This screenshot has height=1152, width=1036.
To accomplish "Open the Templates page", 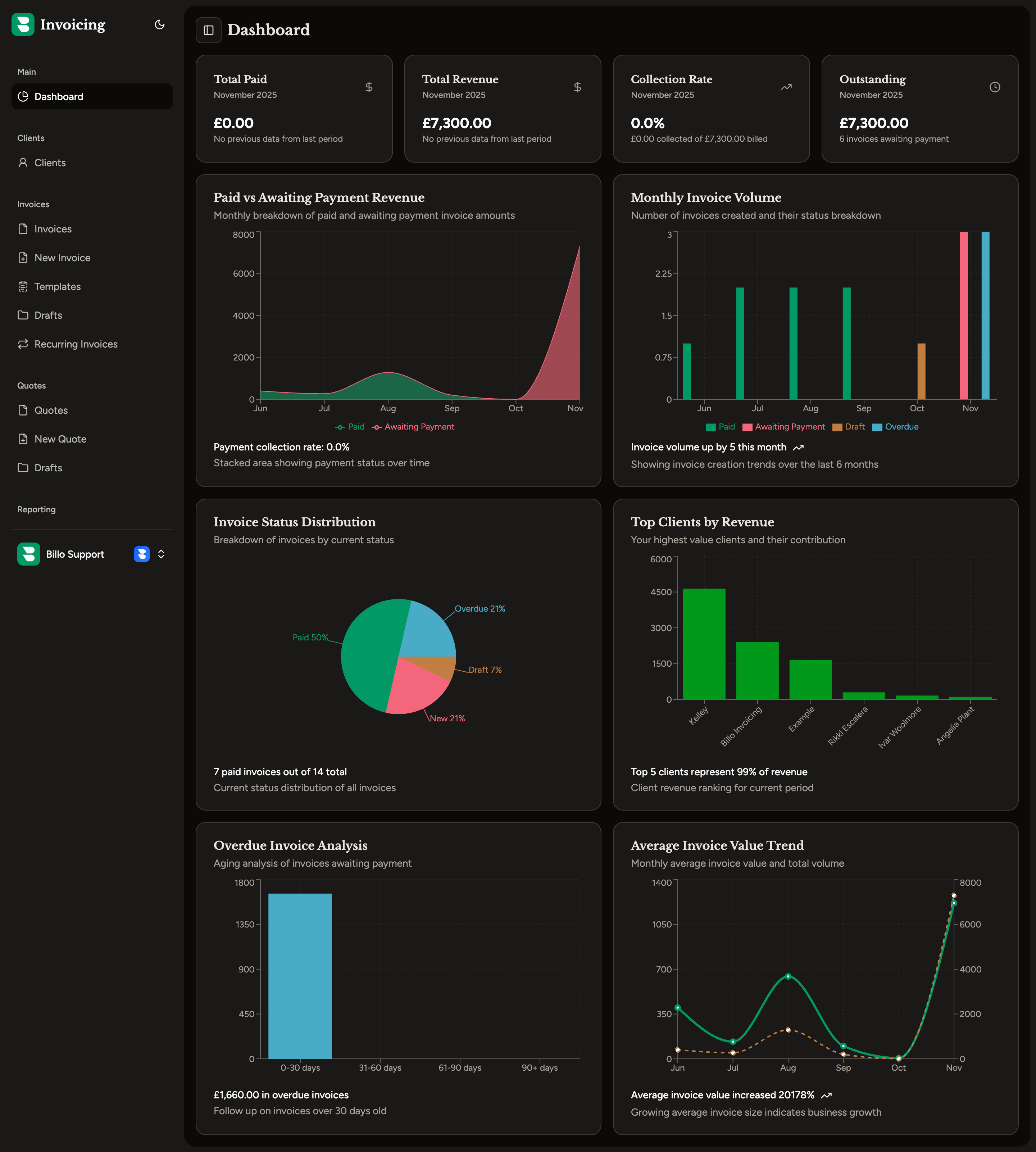I will 57,286.
